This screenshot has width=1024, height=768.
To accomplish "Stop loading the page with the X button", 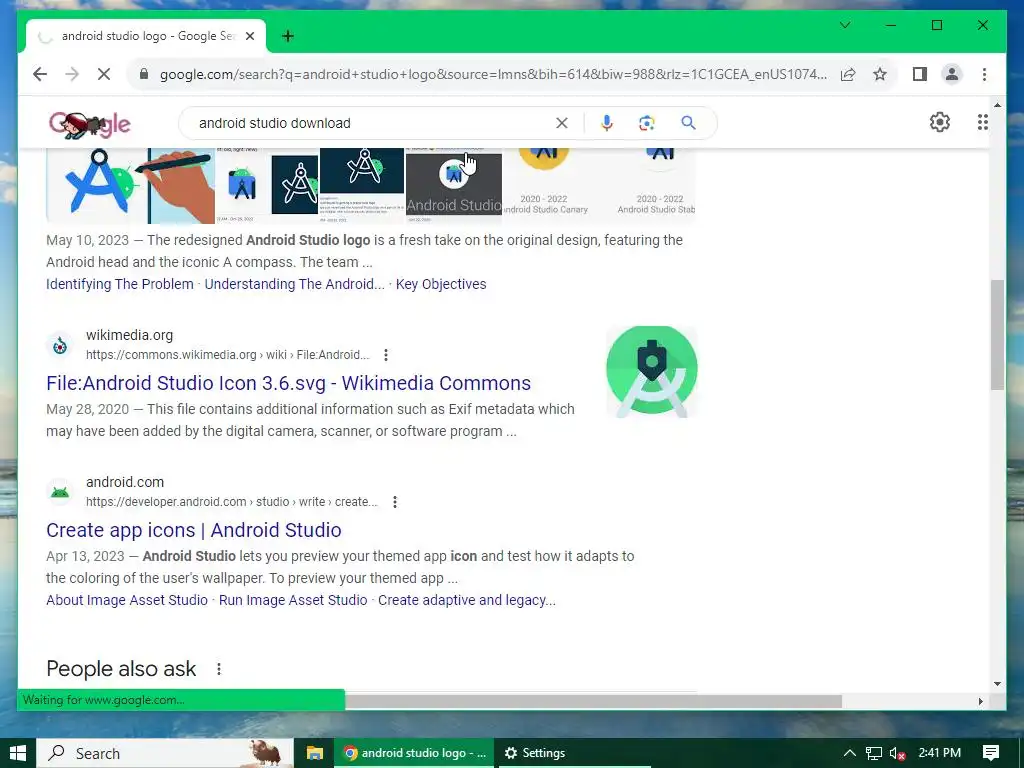I will click(104, 74).
